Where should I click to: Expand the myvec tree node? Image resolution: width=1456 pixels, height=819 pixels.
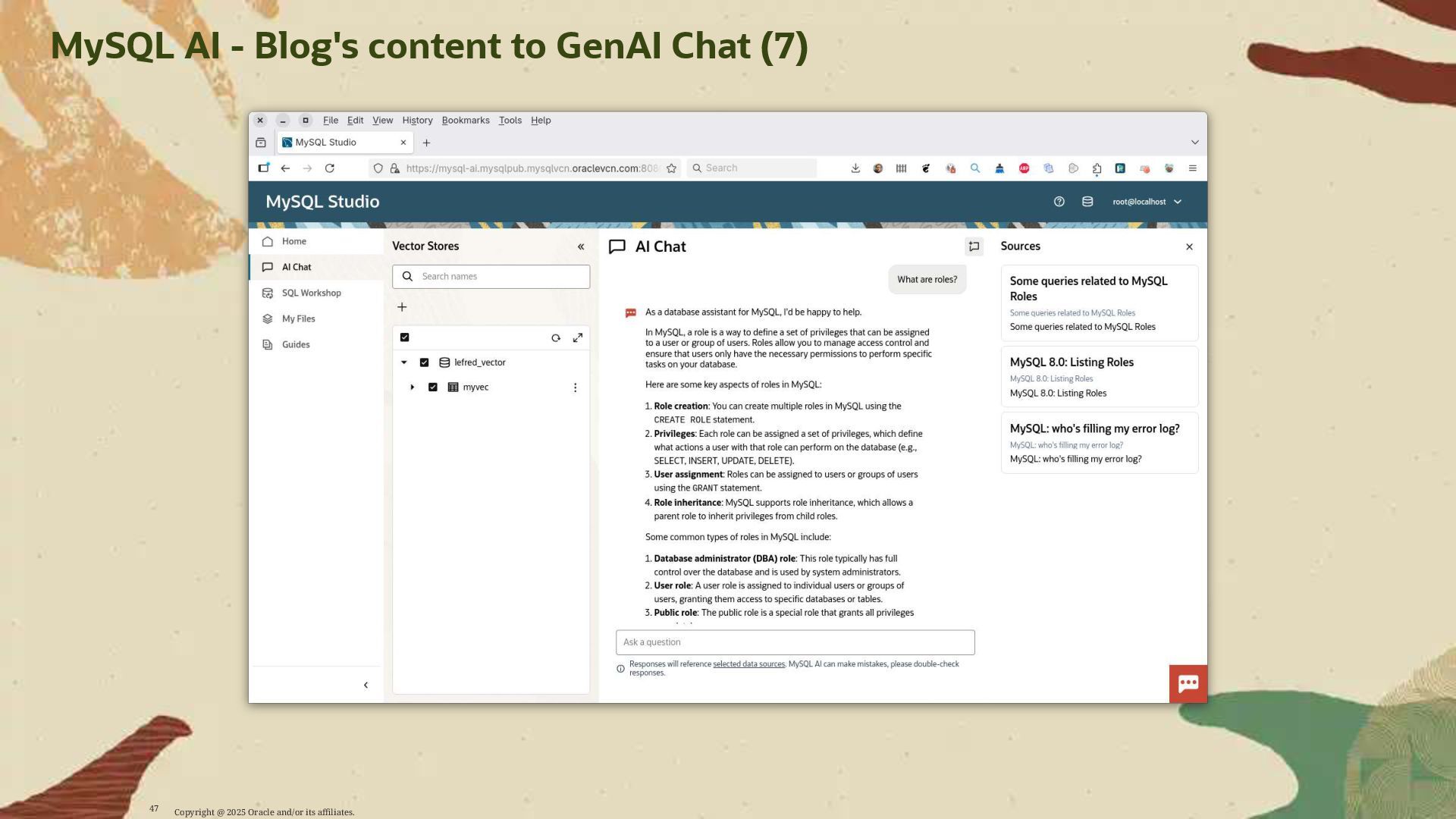[x=413, y=388]
